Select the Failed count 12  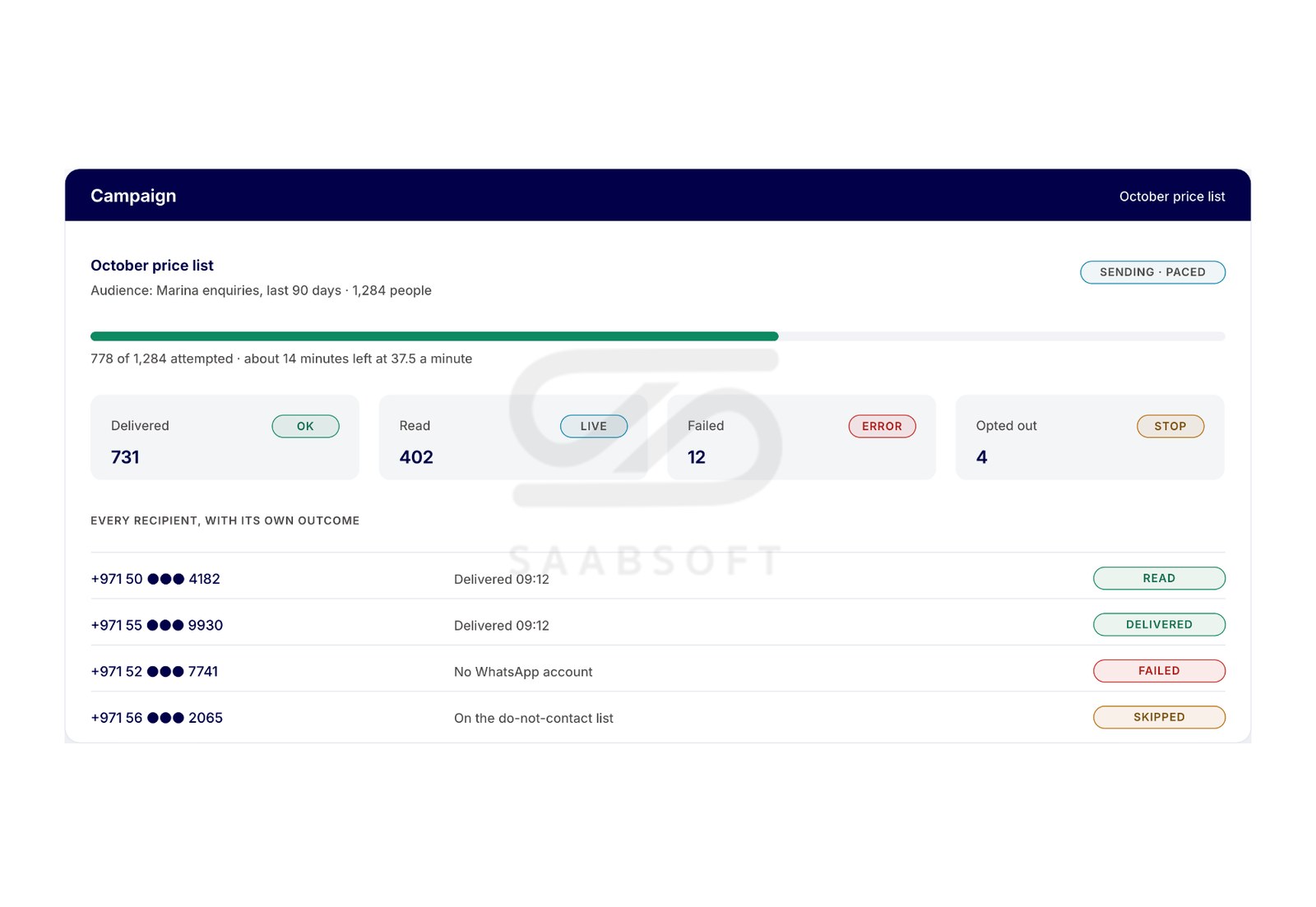pyautogui.click(x=697, y=457)
